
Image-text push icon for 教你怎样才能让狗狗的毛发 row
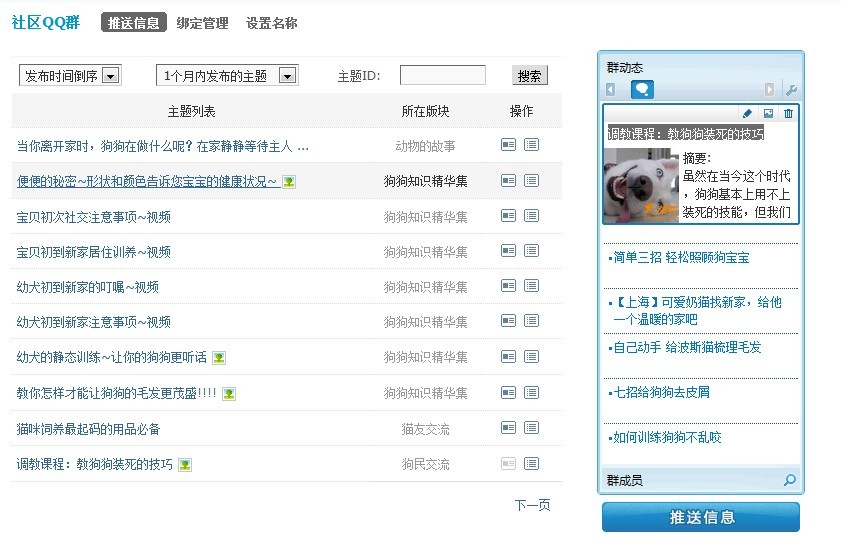508,392
